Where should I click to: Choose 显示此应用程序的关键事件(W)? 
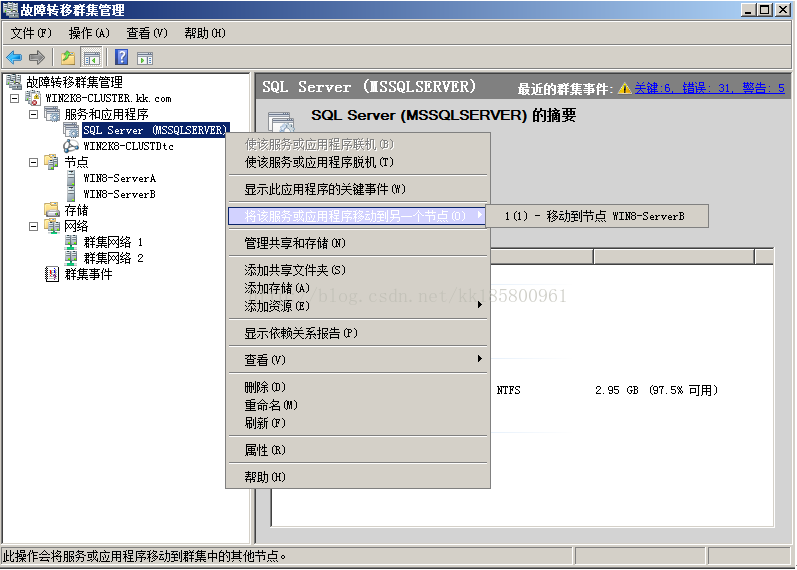pos(358,189)
